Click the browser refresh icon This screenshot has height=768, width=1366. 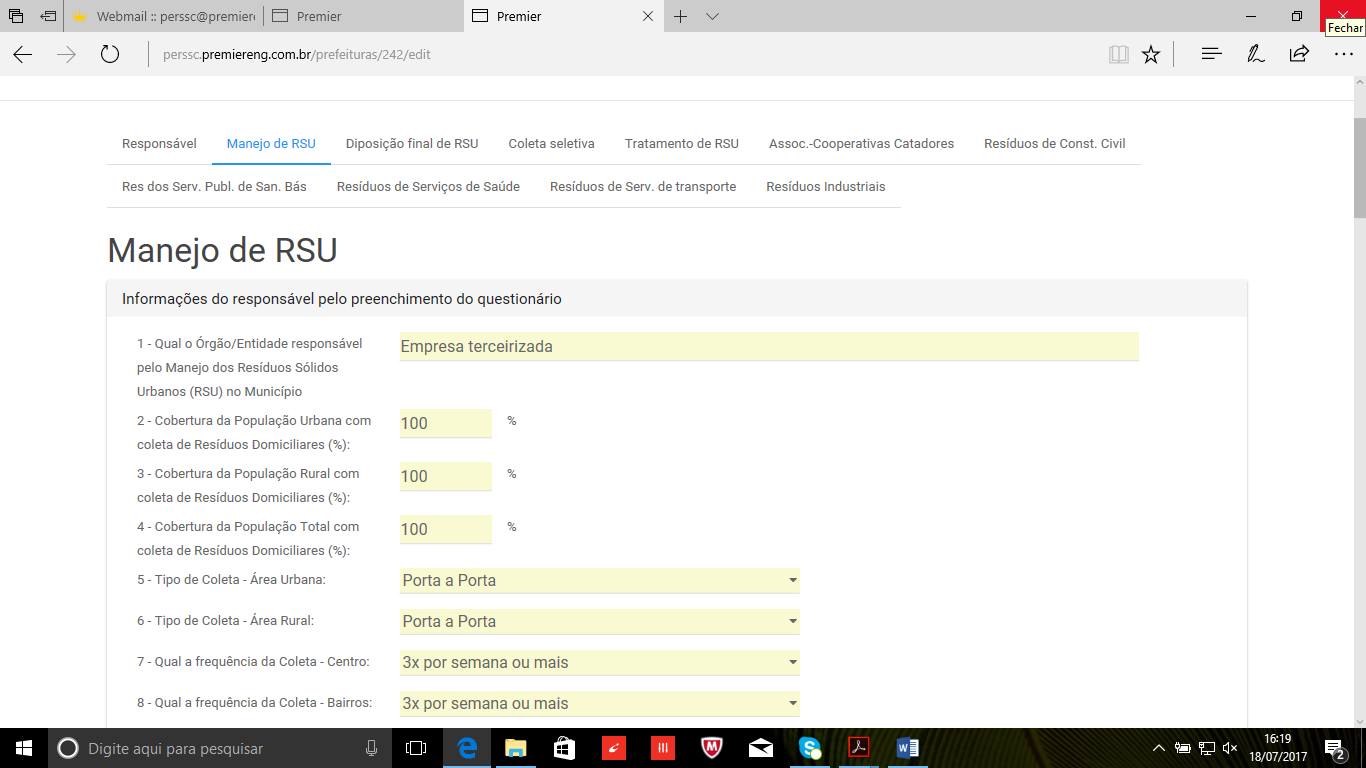tap(110, 55)
